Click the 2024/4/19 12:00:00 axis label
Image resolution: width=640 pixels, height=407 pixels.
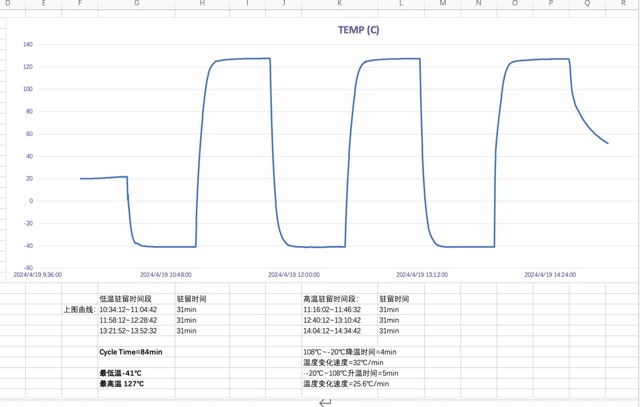tap(295, 274)
